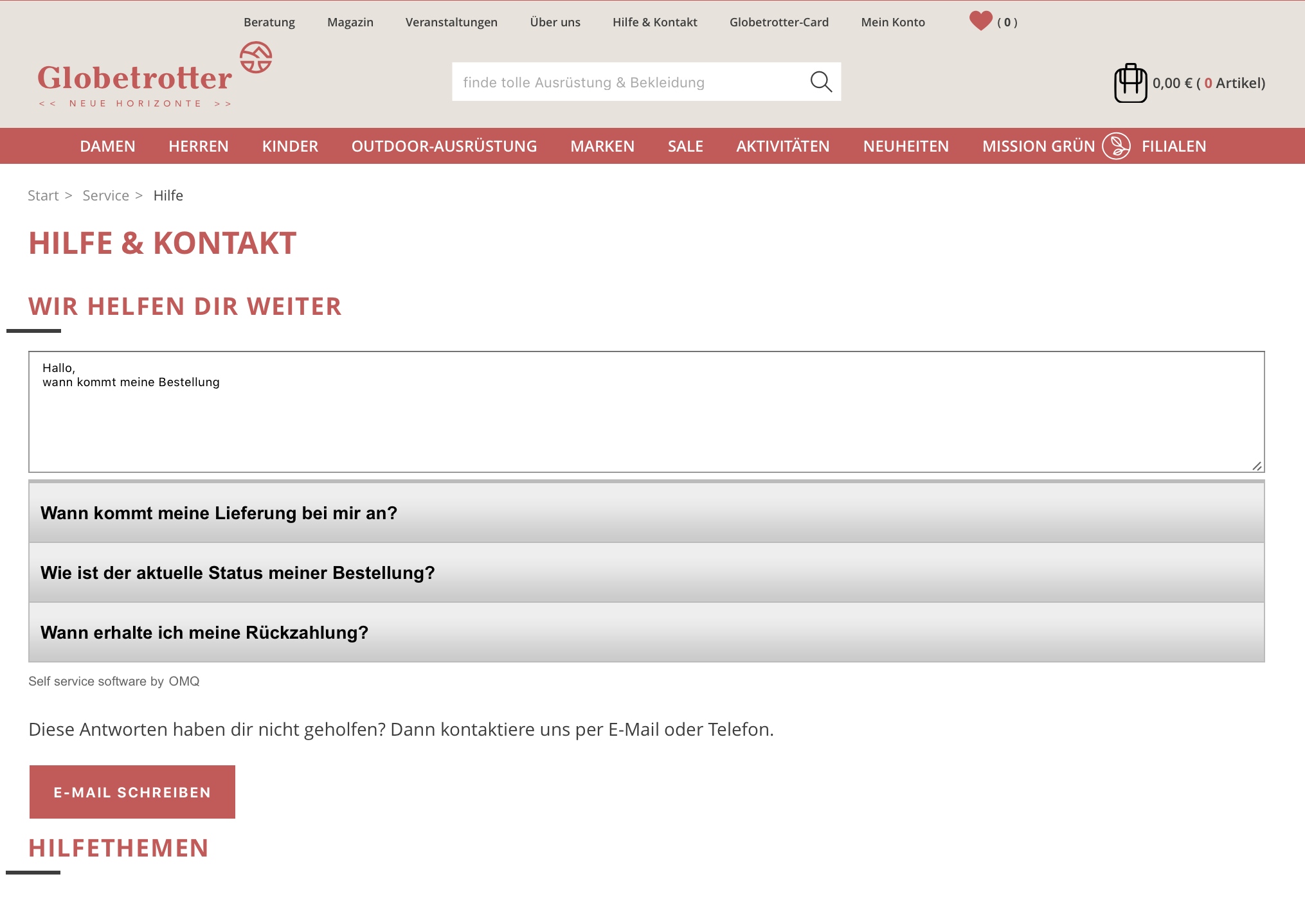This screenshot has height=924, width=1305.
Task: Click the HILFETHEMEN heading
Action: point(119,848)
